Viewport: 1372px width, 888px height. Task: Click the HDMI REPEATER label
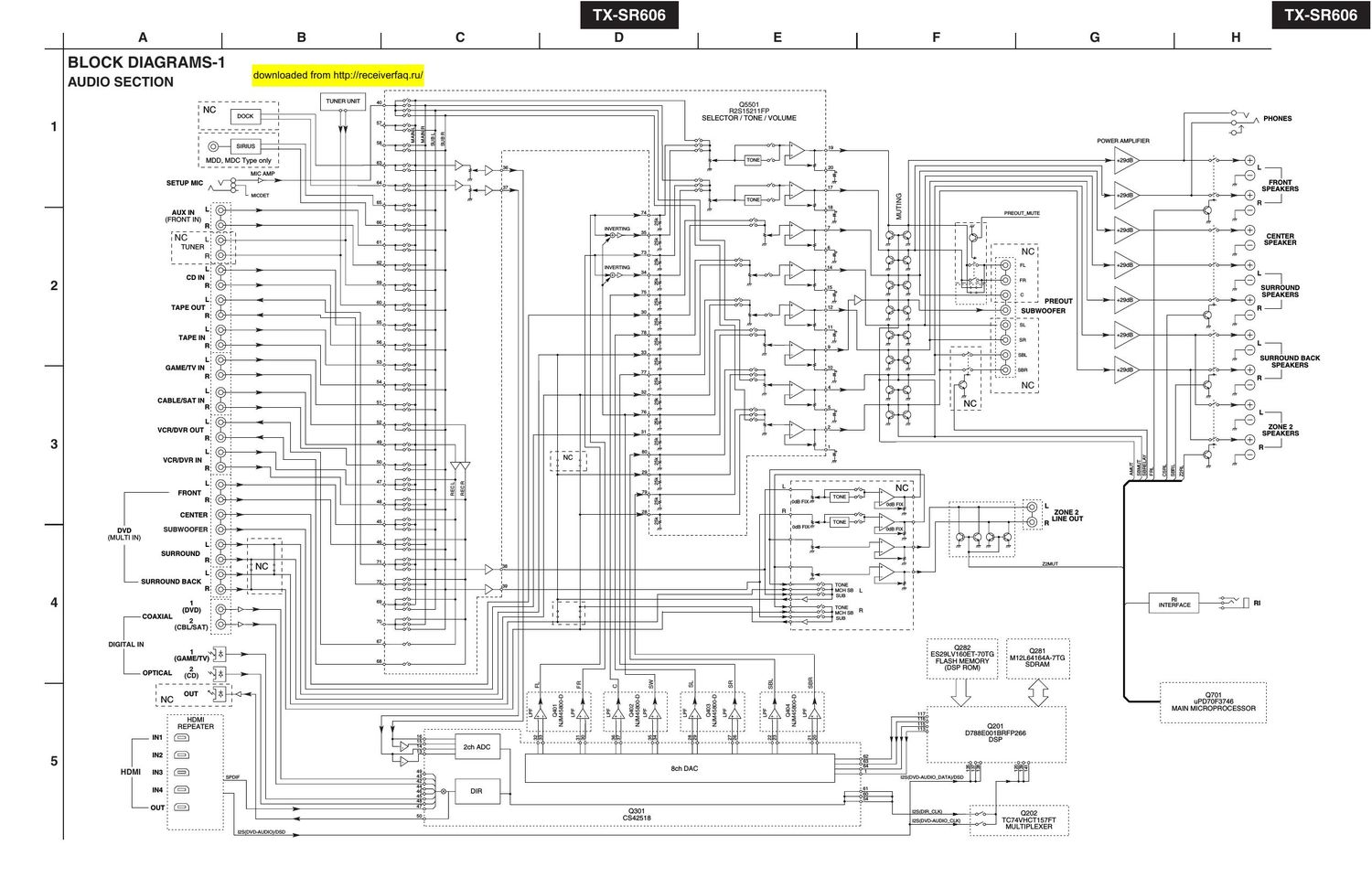195,723
